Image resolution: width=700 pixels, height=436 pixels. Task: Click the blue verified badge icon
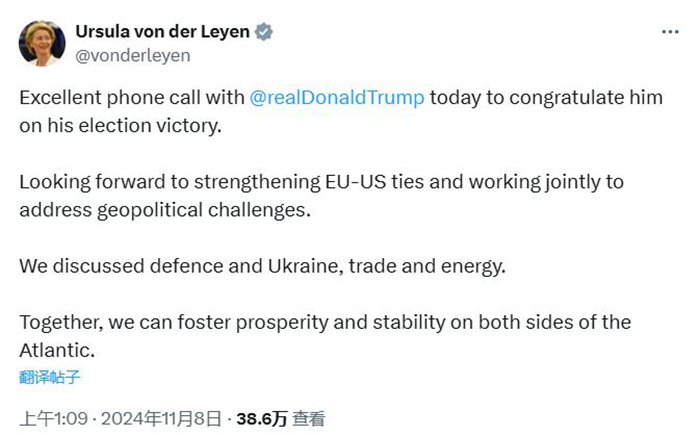(264, 32)
